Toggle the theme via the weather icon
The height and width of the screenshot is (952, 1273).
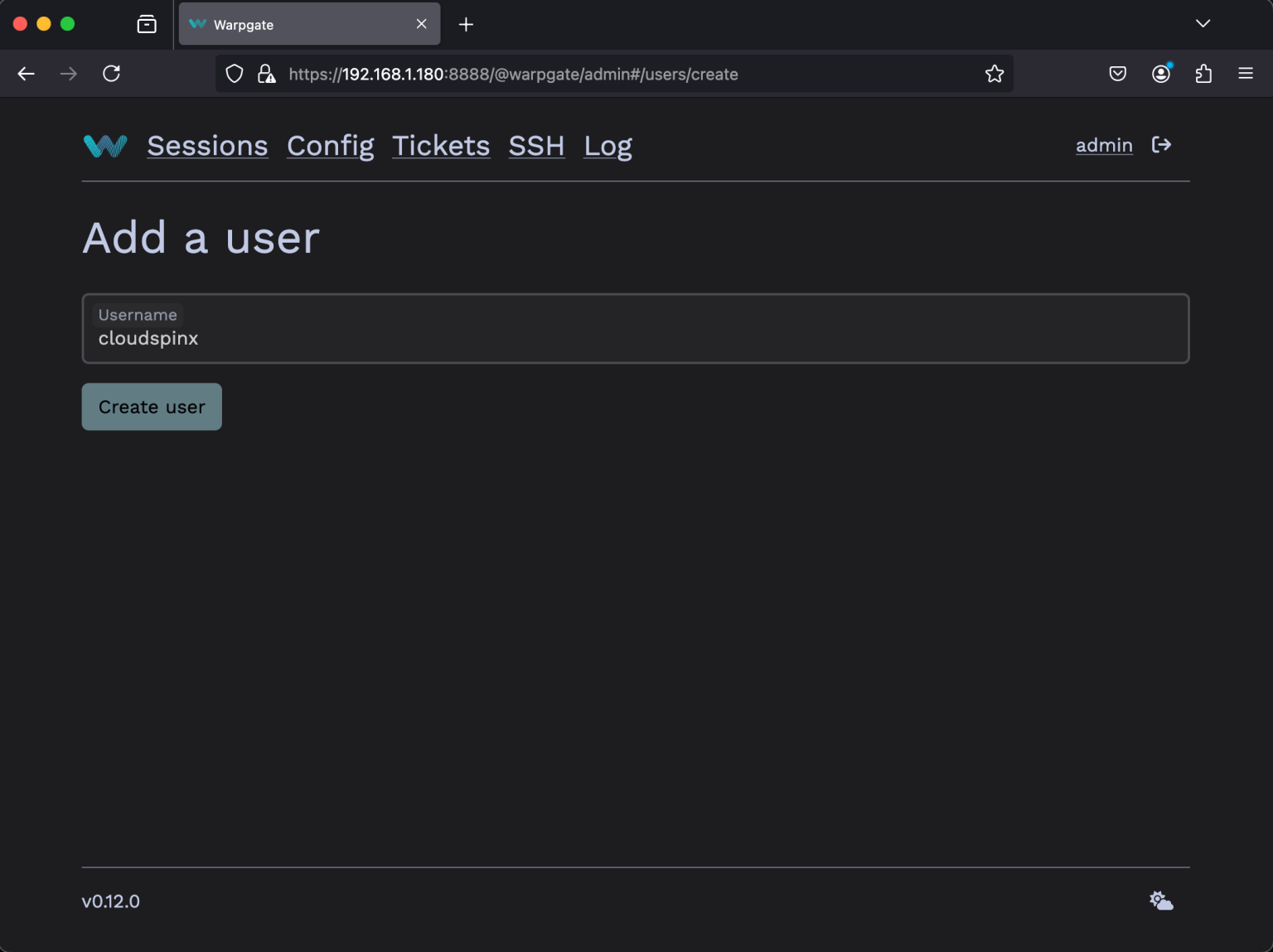tap(1160, 900)
